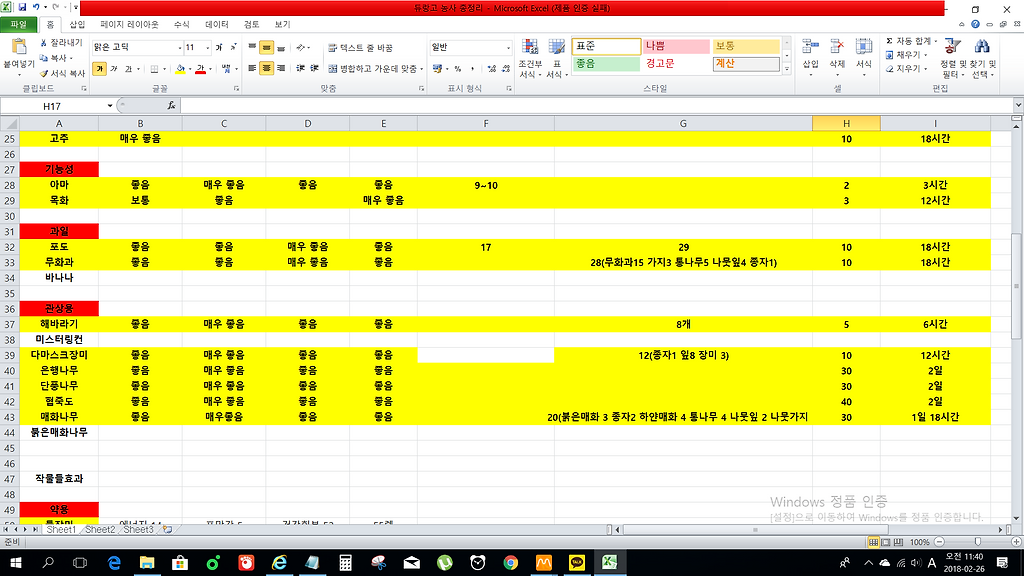Click the Format Painter (서식 복사) icon
Viewport: 1024px width, 576px height.
(44, 73)
